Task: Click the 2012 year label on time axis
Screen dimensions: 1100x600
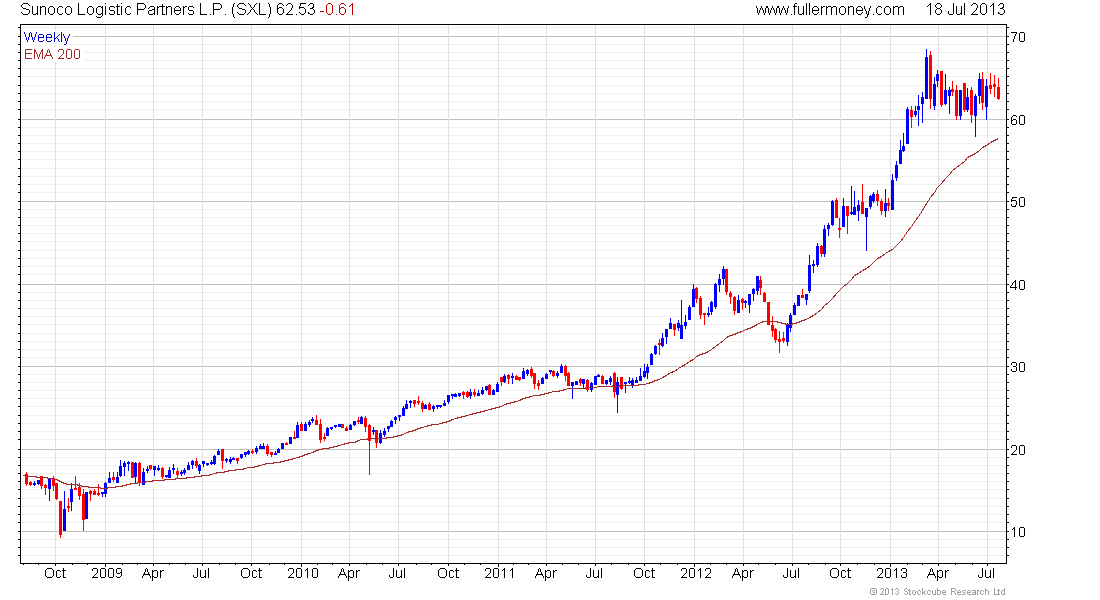Action: click(x=696, y=573)
